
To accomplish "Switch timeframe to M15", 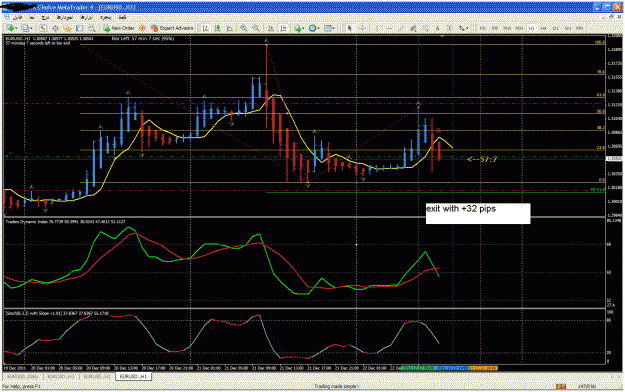I will coord(507,28).
